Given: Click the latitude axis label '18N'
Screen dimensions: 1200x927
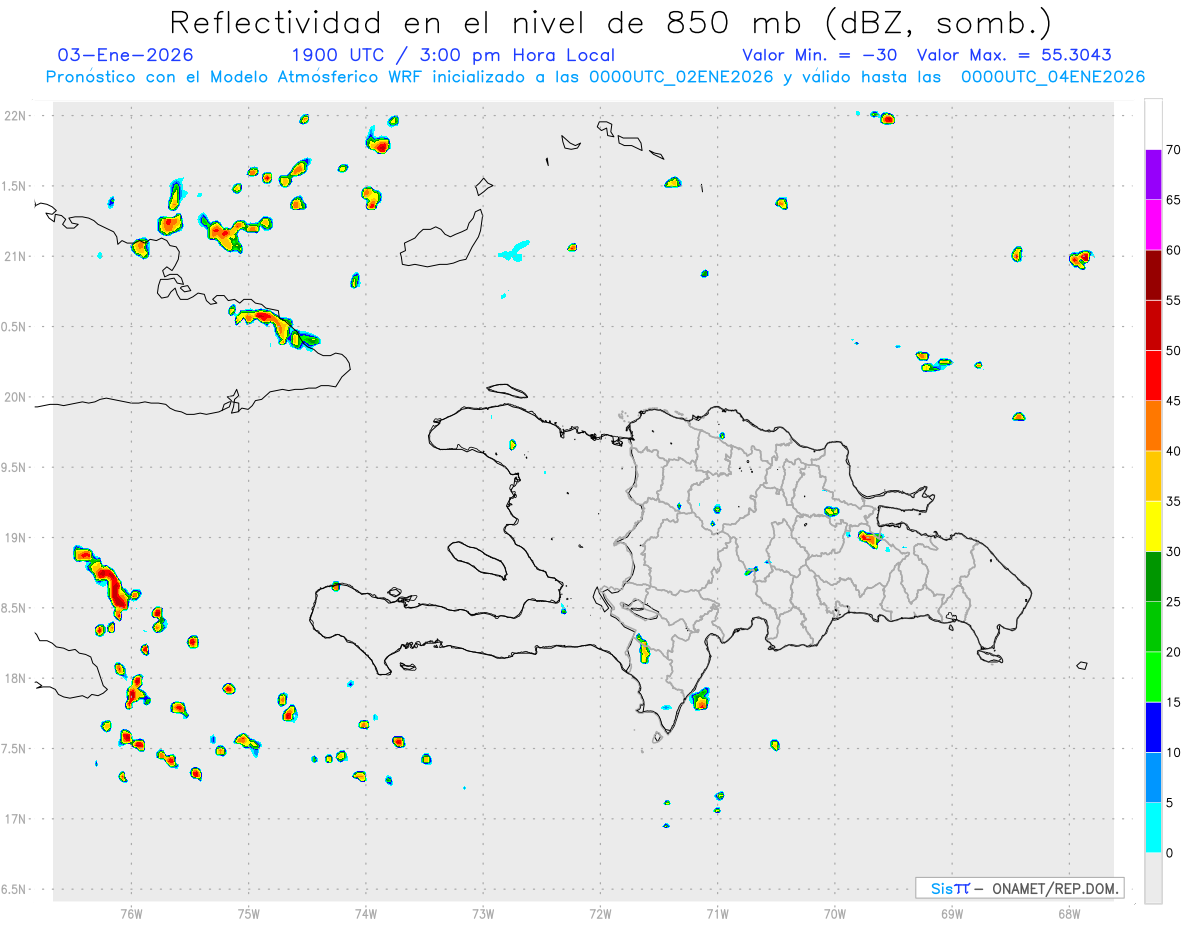Looking at the screenshot, I should tap(15, 678).
